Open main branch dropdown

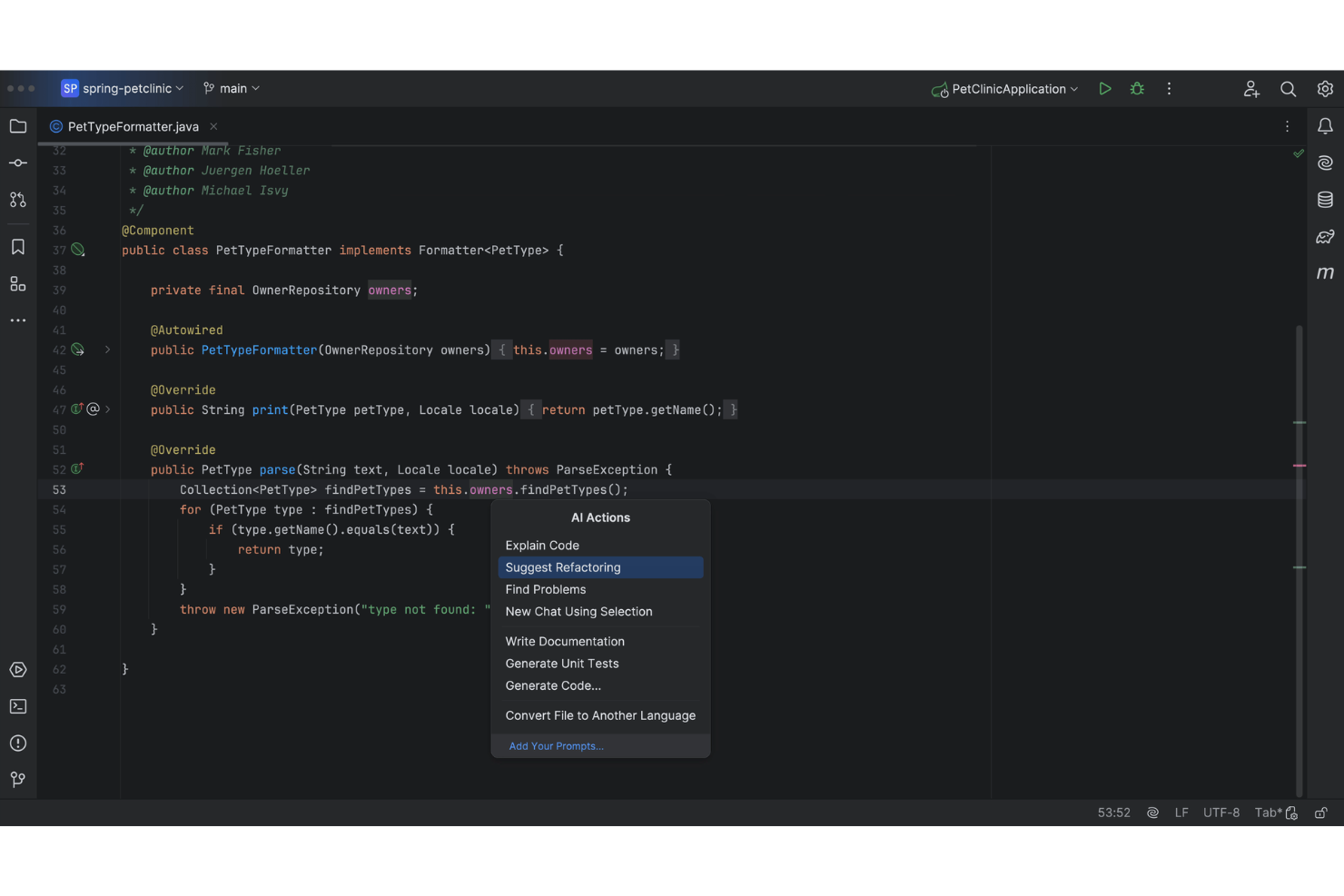click(x=232, y=89)
